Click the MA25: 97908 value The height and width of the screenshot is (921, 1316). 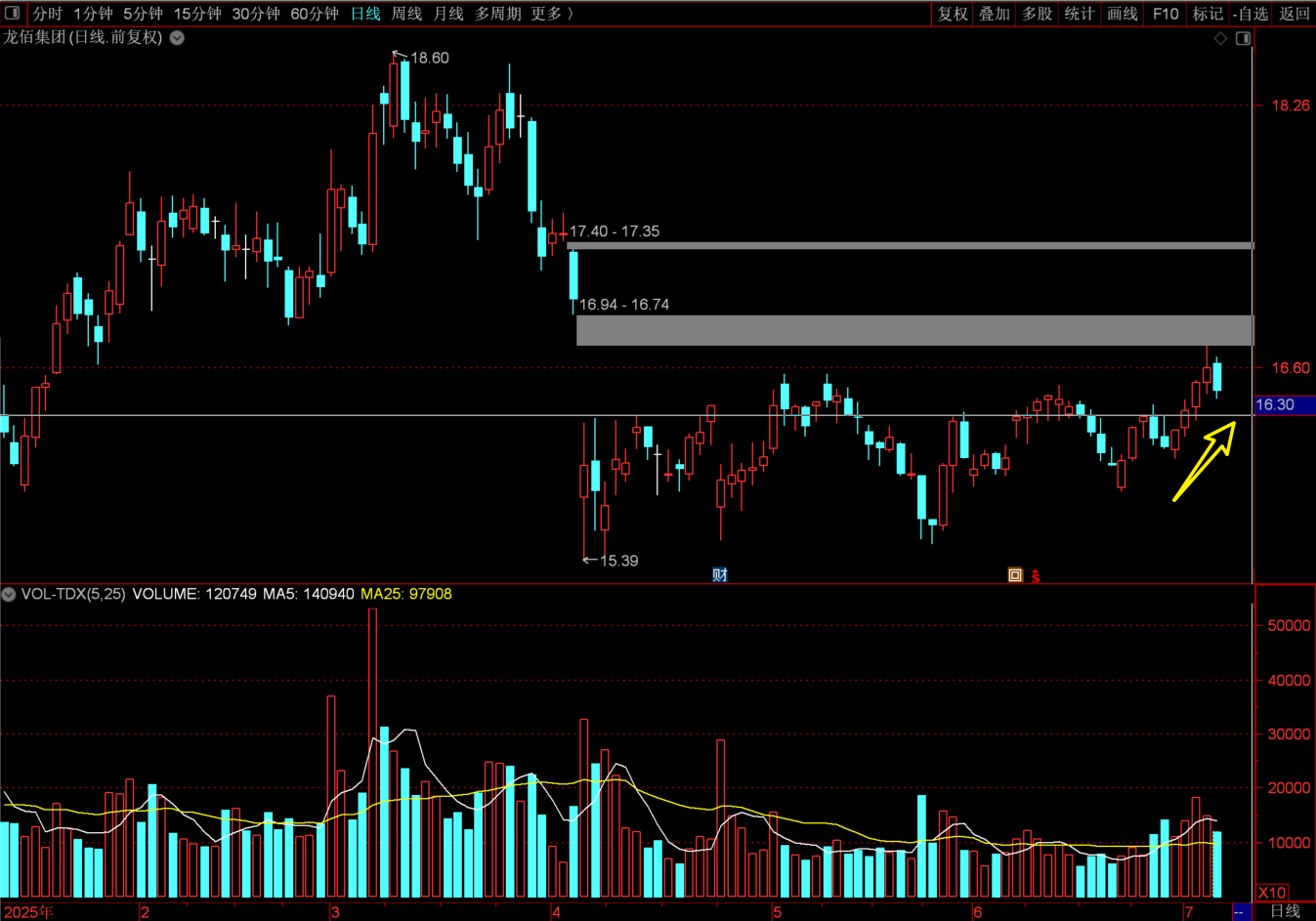coord(406,594)
